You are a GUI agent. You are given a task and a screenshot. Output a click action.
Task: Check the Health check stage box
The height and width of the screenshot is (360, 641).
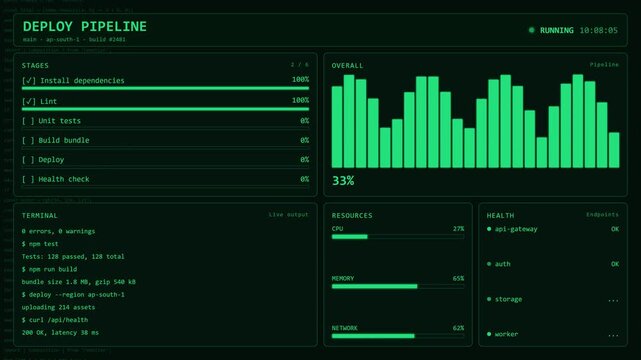[28, 179]
